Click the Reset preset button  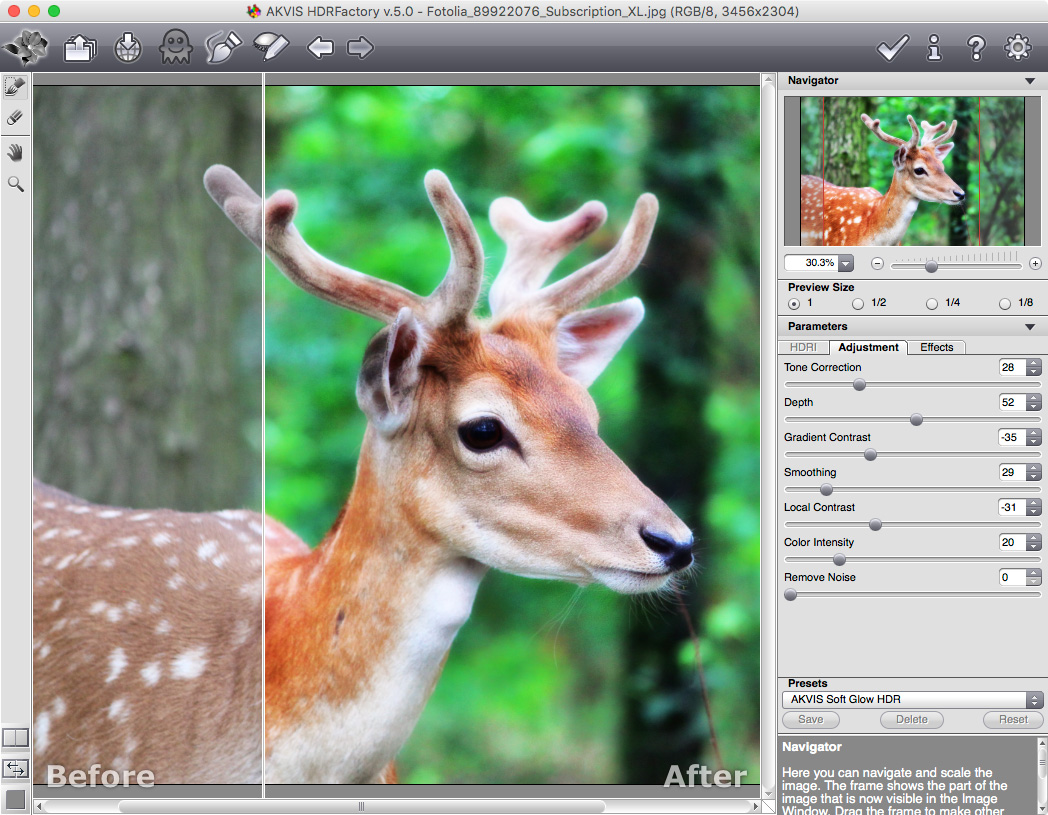tap(1012, 719)
